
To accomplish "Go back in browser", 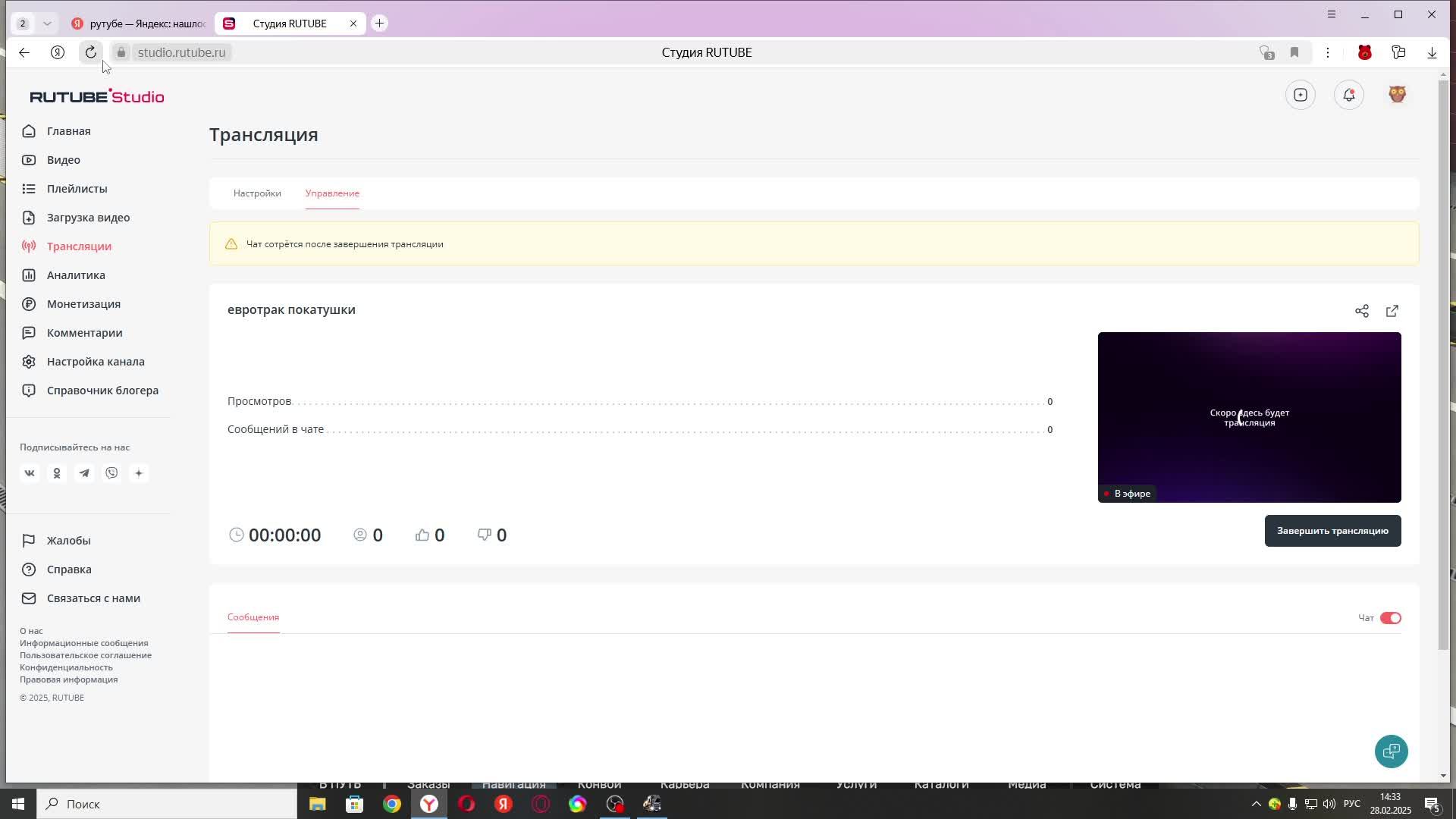I will (24, 52).
